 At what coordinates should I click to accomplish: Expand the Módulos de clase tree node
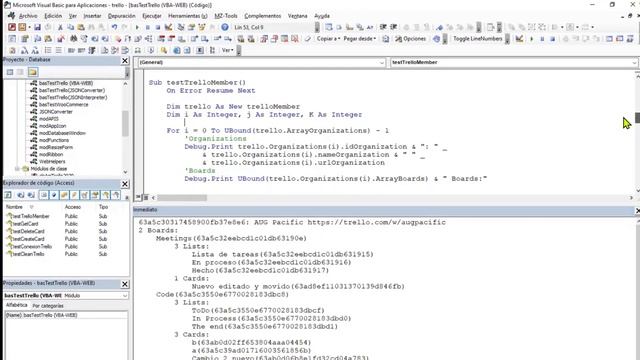click(17, 169)
